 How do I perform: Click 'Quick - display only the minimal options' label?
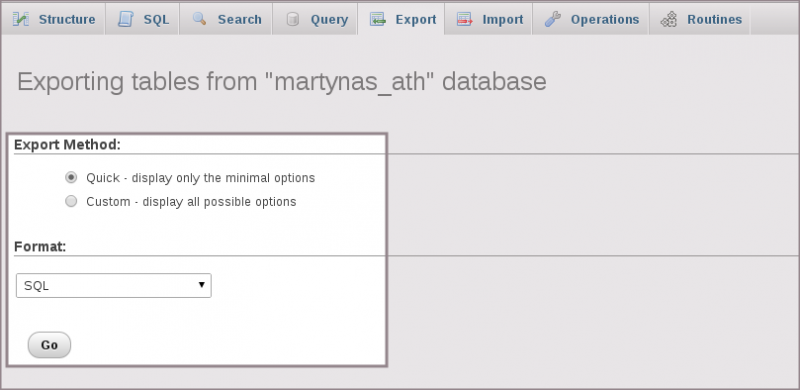click(201, 178)
